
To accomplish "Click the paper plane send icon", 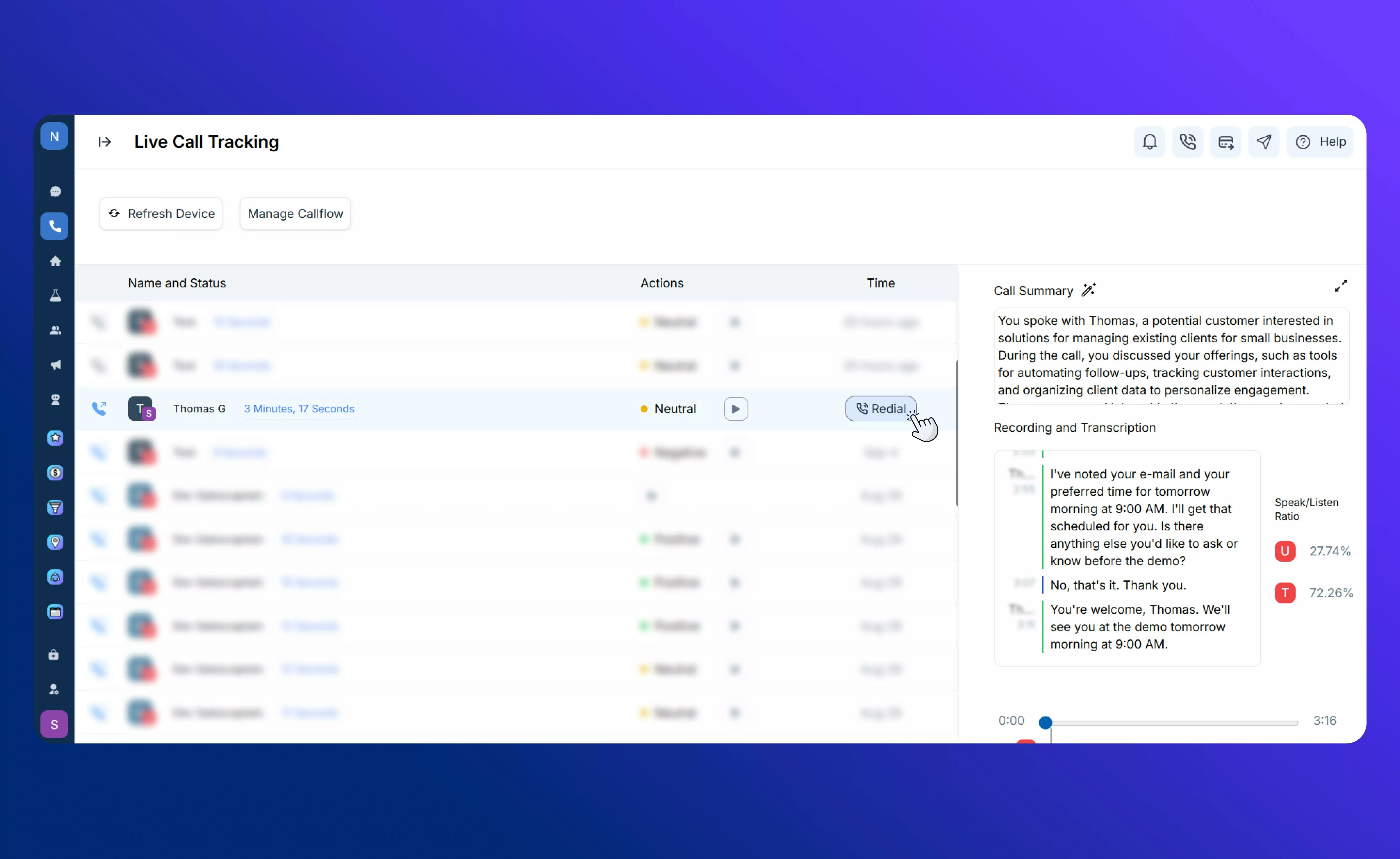I will 1264,141.
